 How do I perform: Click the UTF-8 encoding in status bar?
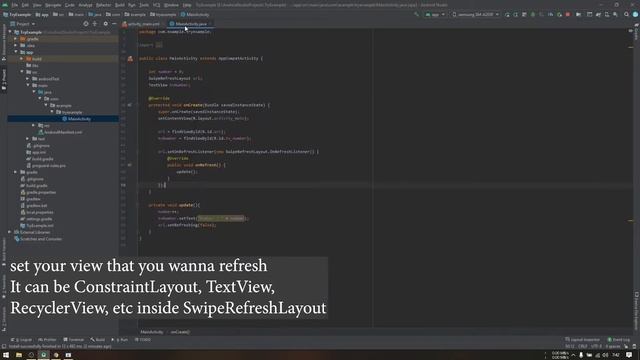click(x=596, y=347)
